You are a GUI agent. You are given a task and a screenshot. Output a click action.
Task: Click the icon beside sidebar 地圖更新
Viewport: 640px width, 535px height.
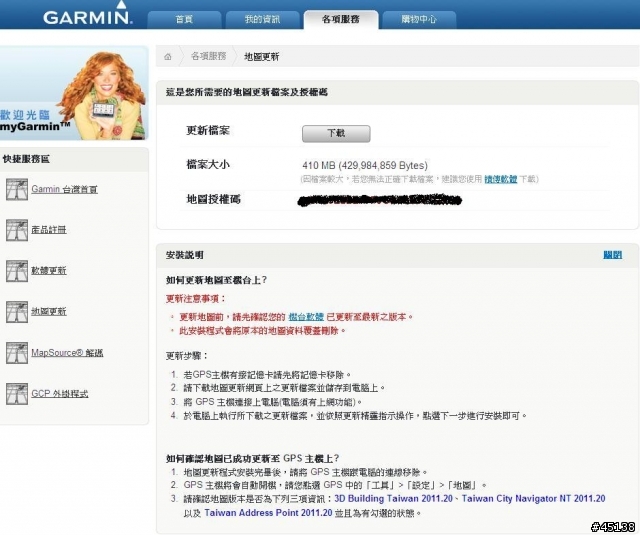pyautogui.click(x=17, y=312)
